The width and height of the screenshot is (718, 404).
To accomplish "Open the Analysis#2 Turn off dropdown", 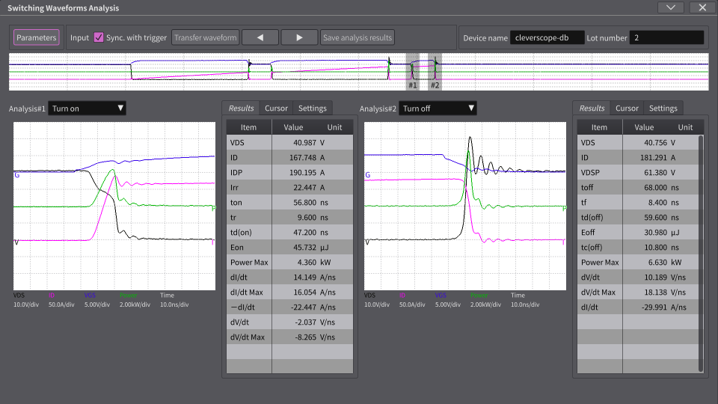I will click(438, 108).
